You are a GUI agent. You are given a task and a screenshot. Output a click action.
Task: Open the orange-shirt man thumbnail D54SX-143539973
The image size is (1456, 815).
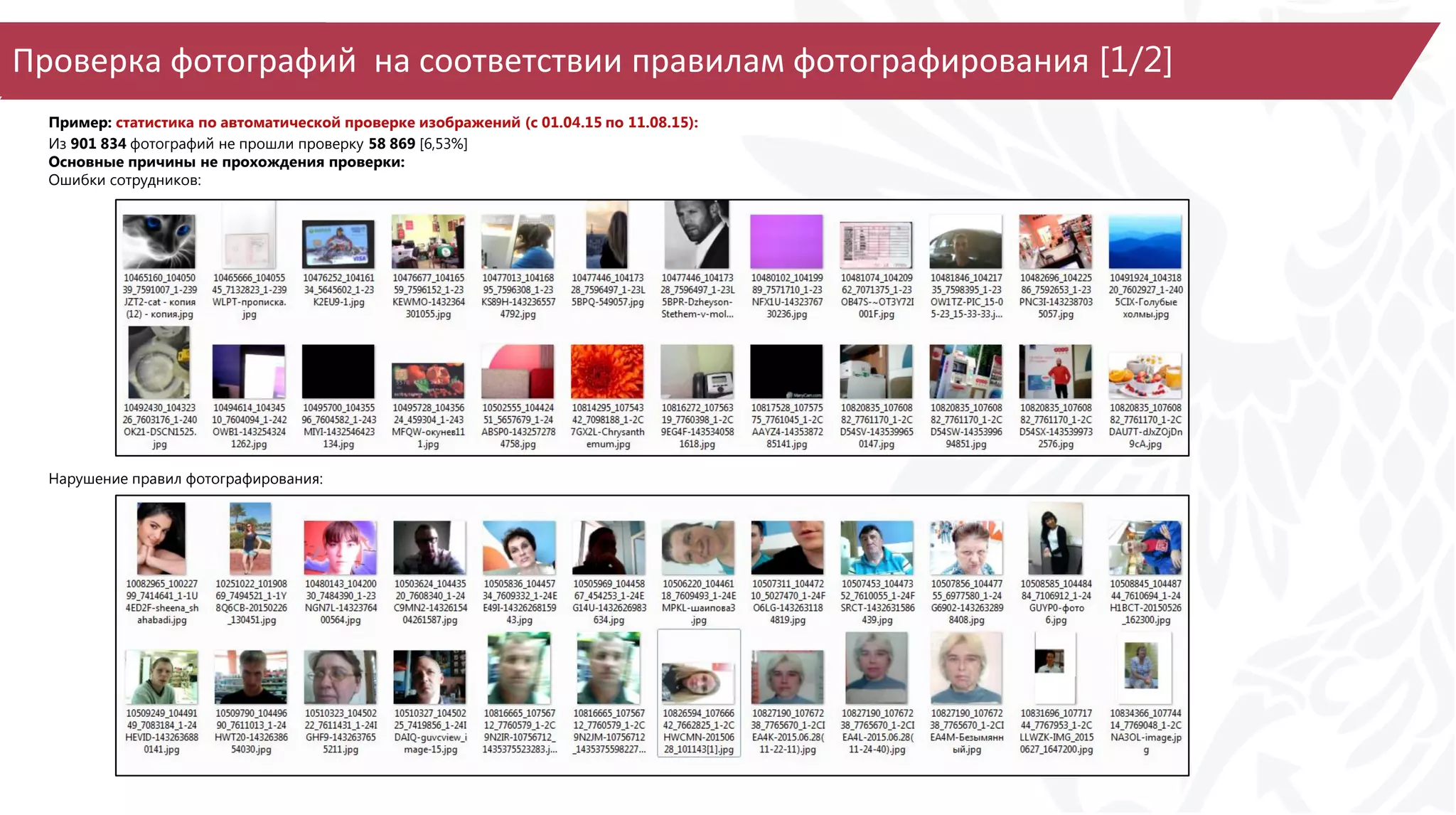pyautogui.click(x=1056, y=371)
